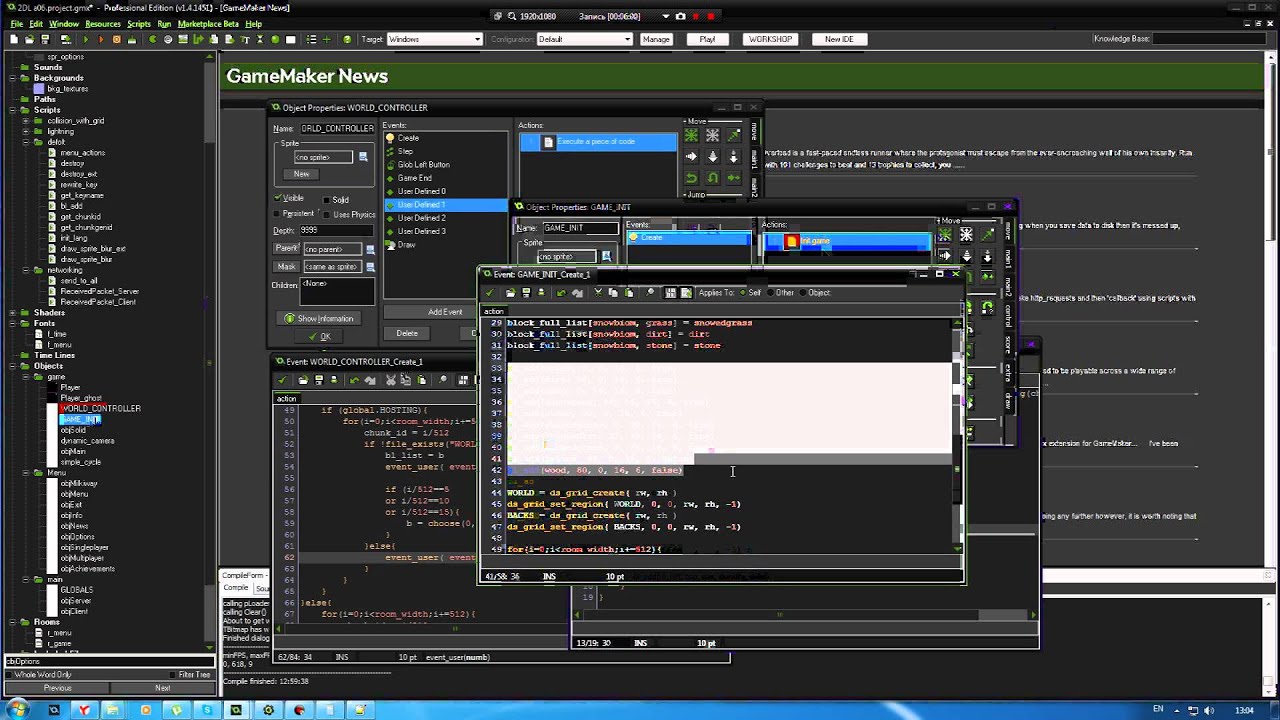
Task: Click the Save project icon in main toolbar
Action: click(45, 39)
